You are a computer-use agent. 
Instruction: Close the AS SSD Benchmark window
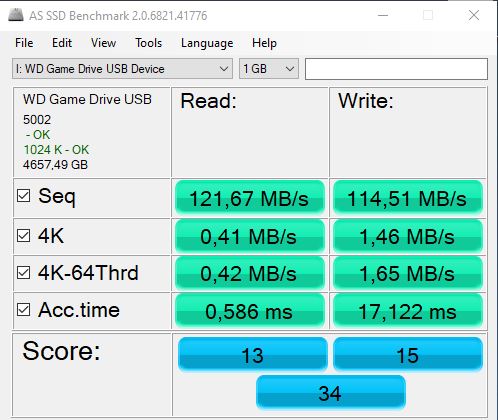[474, 15]
